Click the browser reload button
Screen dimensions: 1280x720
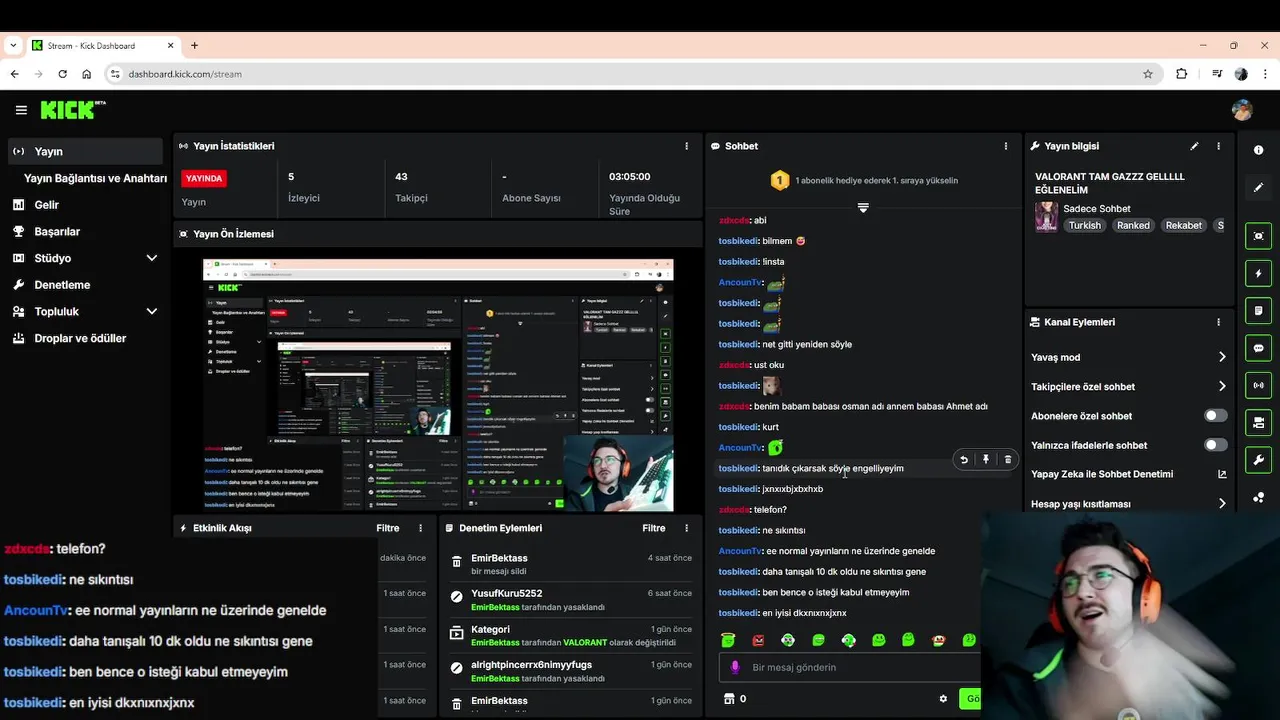click(x=62, y=74)
